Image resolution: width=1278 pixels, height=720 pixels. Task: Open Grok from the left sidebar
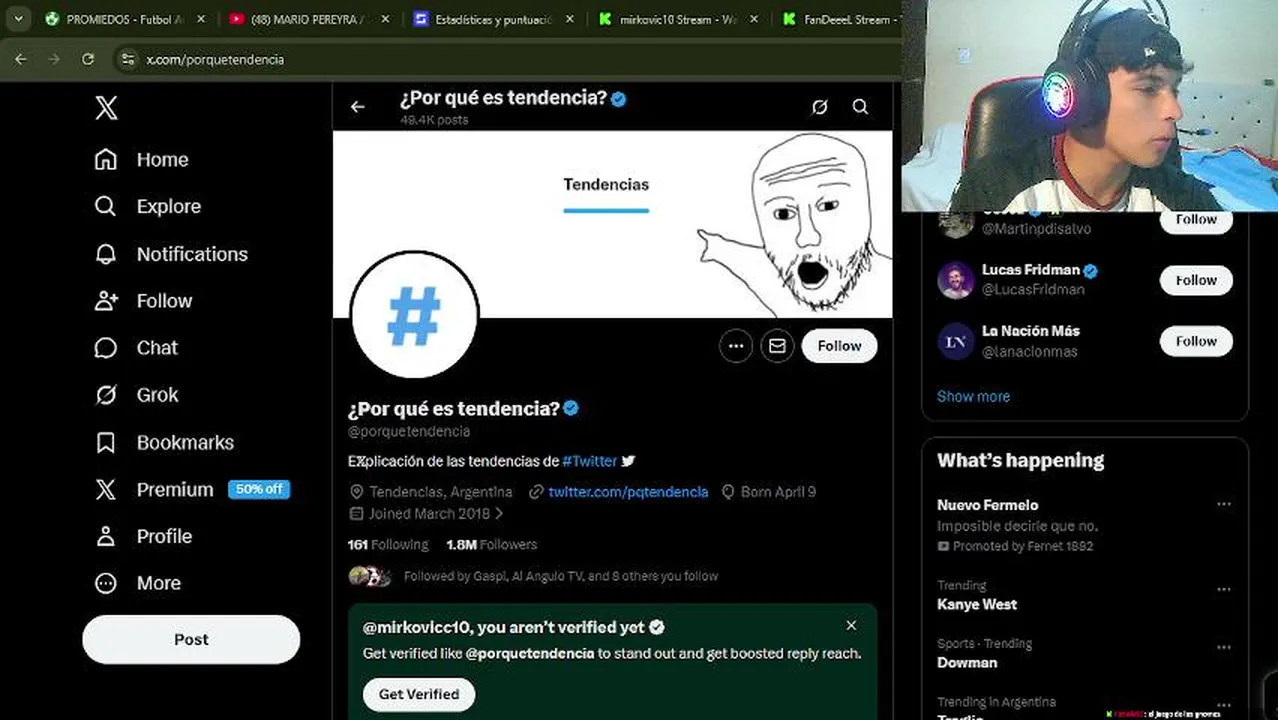(137, 395)
